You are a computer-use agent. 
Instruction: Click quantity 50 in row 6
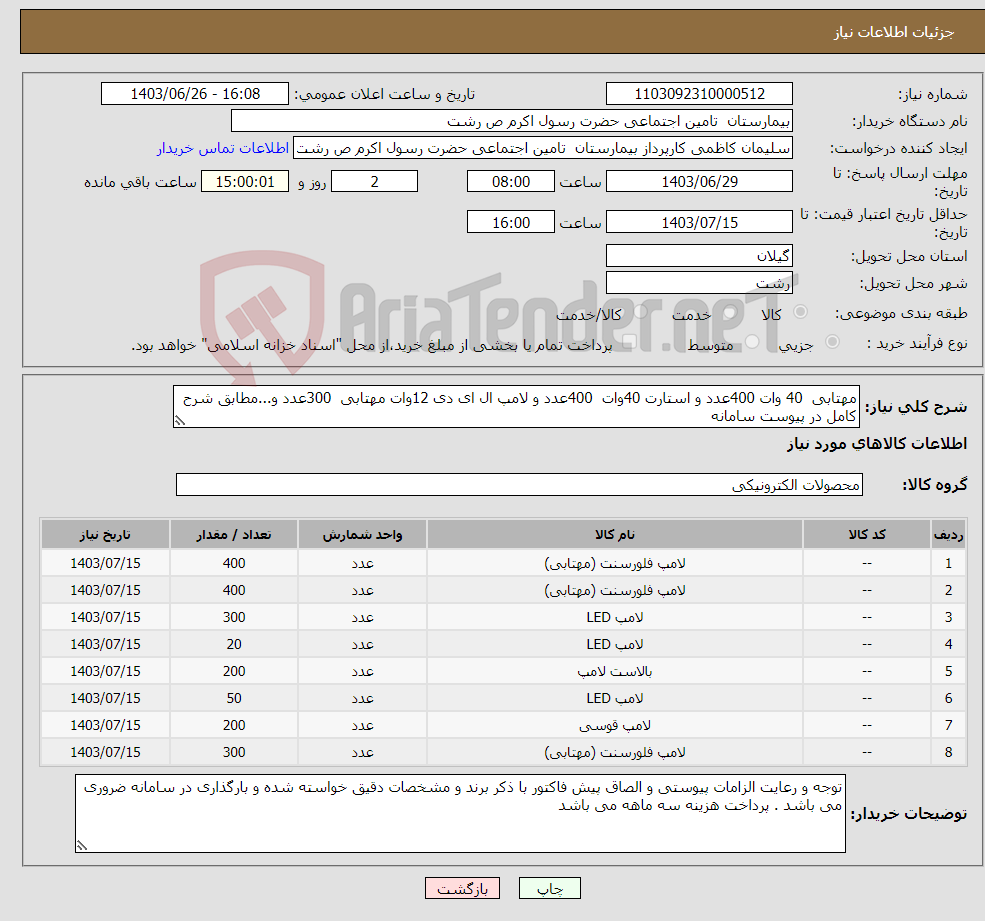click(x=234, y=699)
